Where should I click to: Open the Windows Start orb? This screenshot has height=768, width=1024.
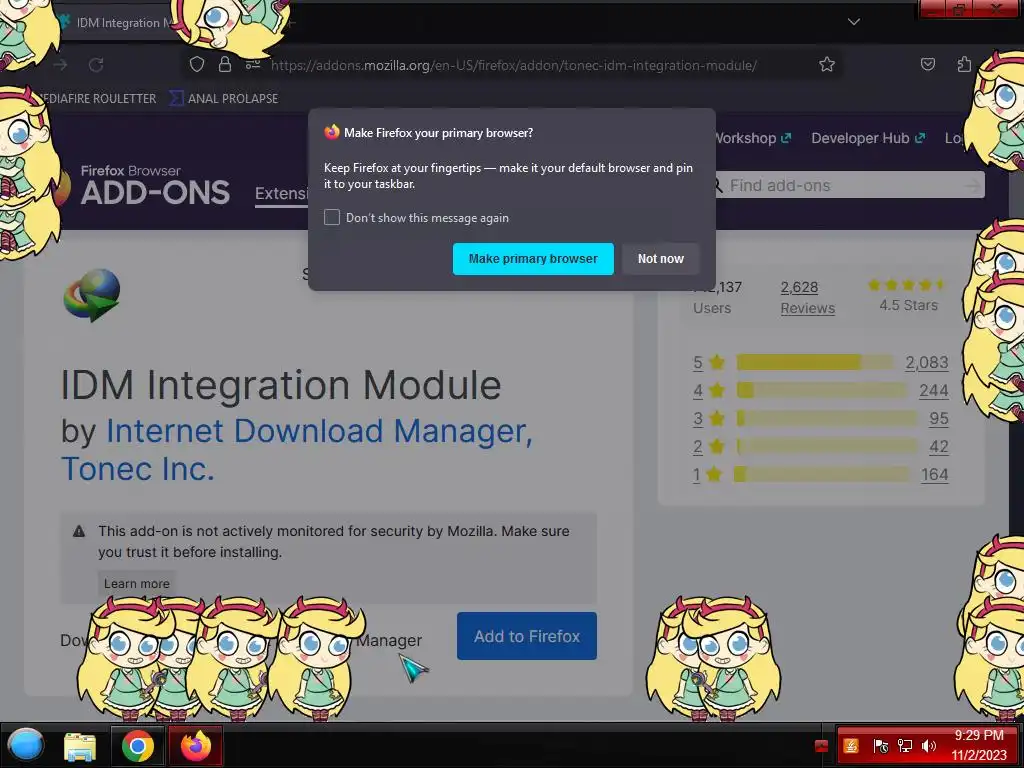click(x=25, y=745)
